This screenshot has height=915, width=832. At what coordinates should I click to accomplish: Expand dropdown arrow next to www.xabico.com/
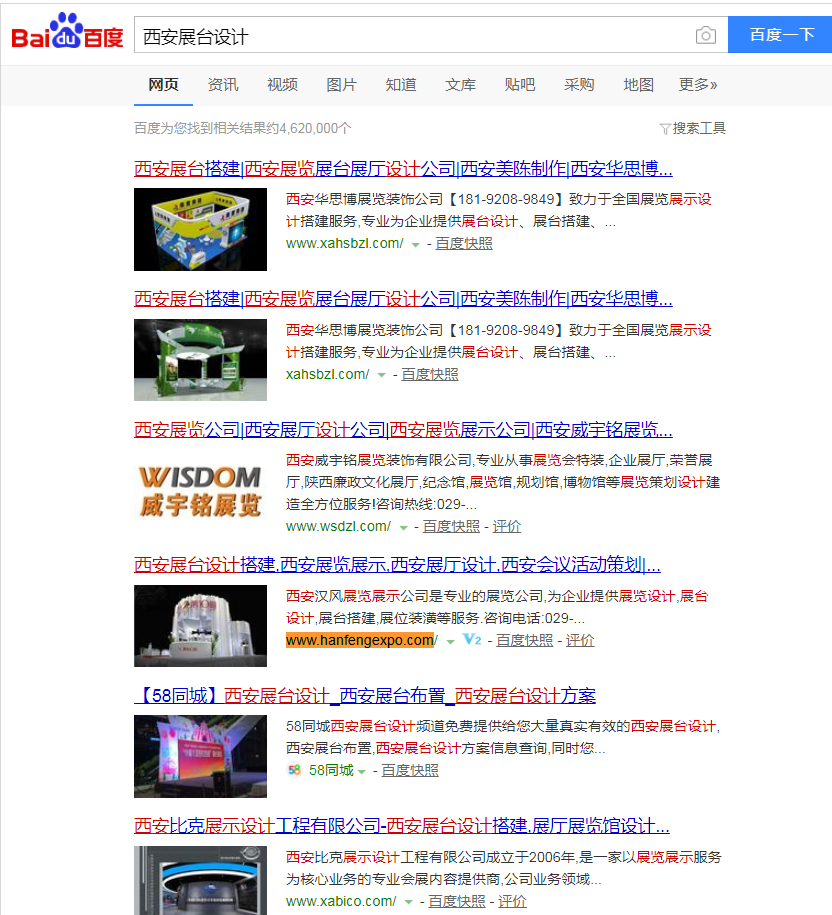click(408, 903)
